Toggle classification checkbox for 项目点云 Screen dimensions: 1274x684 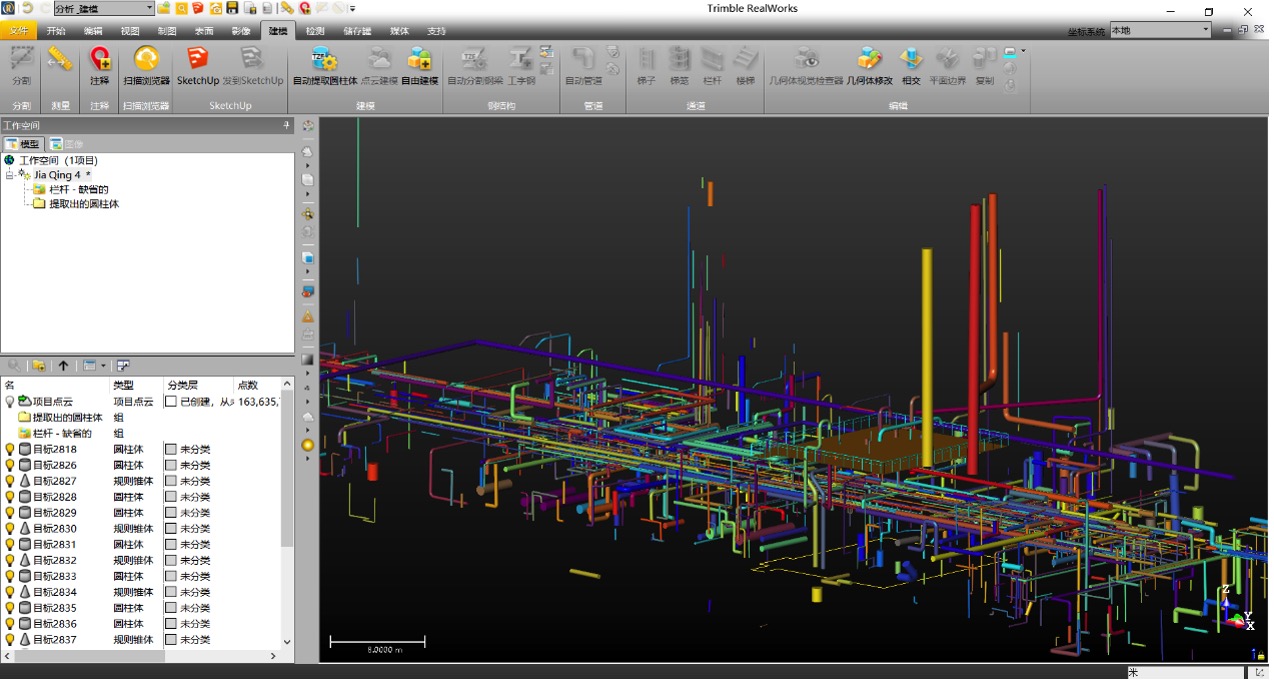[x=171, y=401]
